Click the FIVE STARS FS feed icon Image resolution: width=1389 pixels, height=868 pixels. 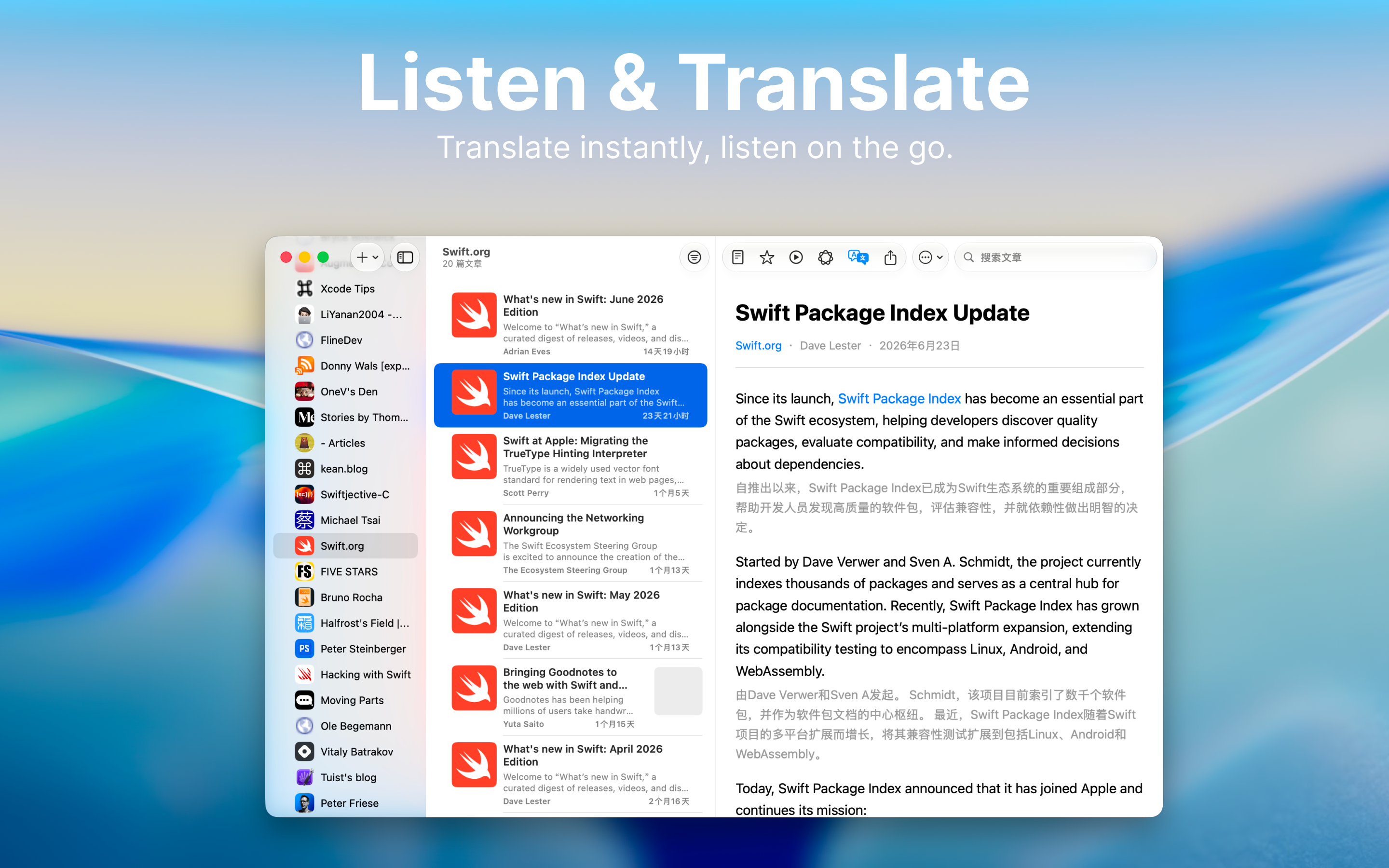(304, 572)
